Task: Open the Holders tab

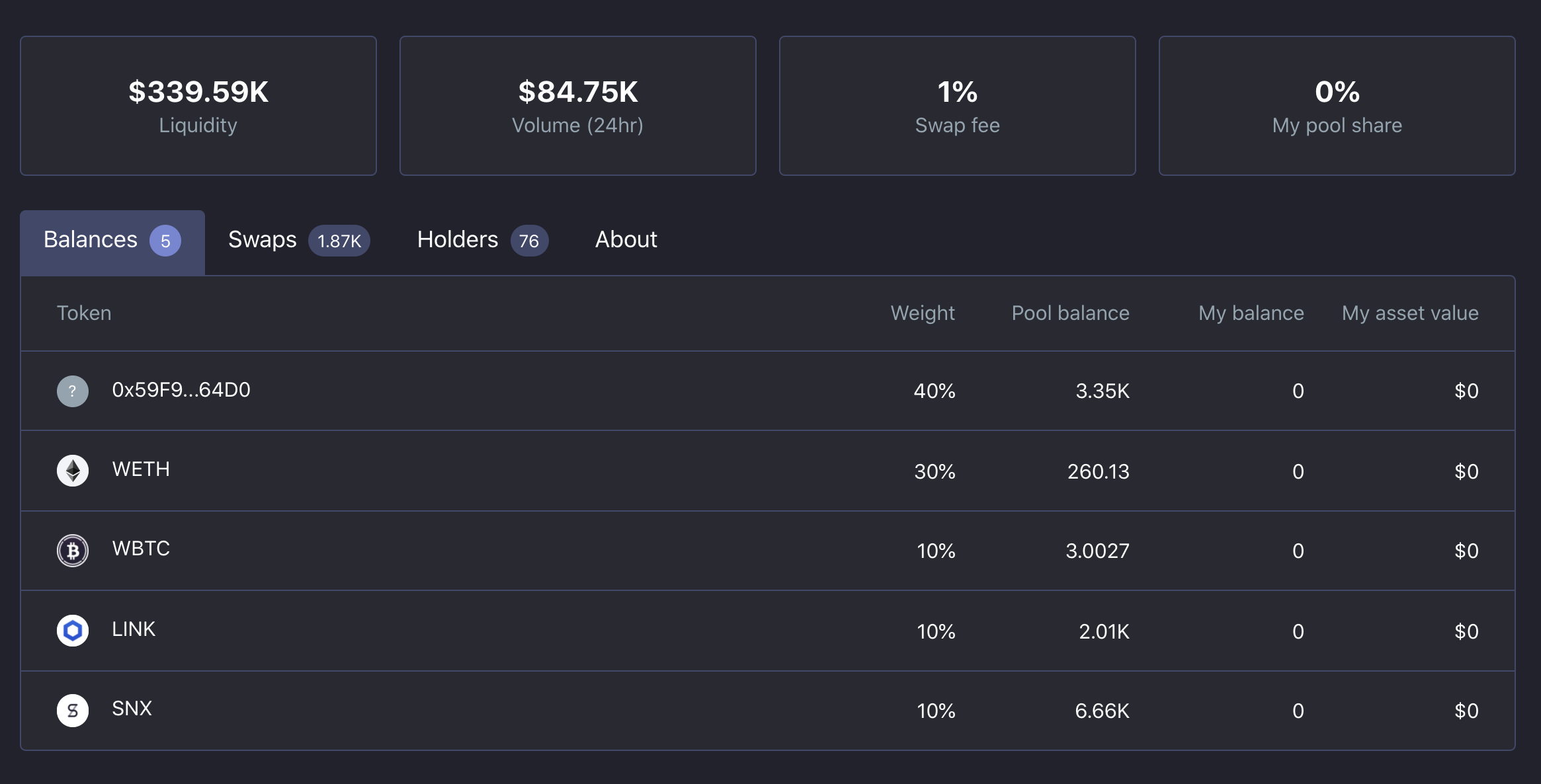Action: [x=482, y=240]
